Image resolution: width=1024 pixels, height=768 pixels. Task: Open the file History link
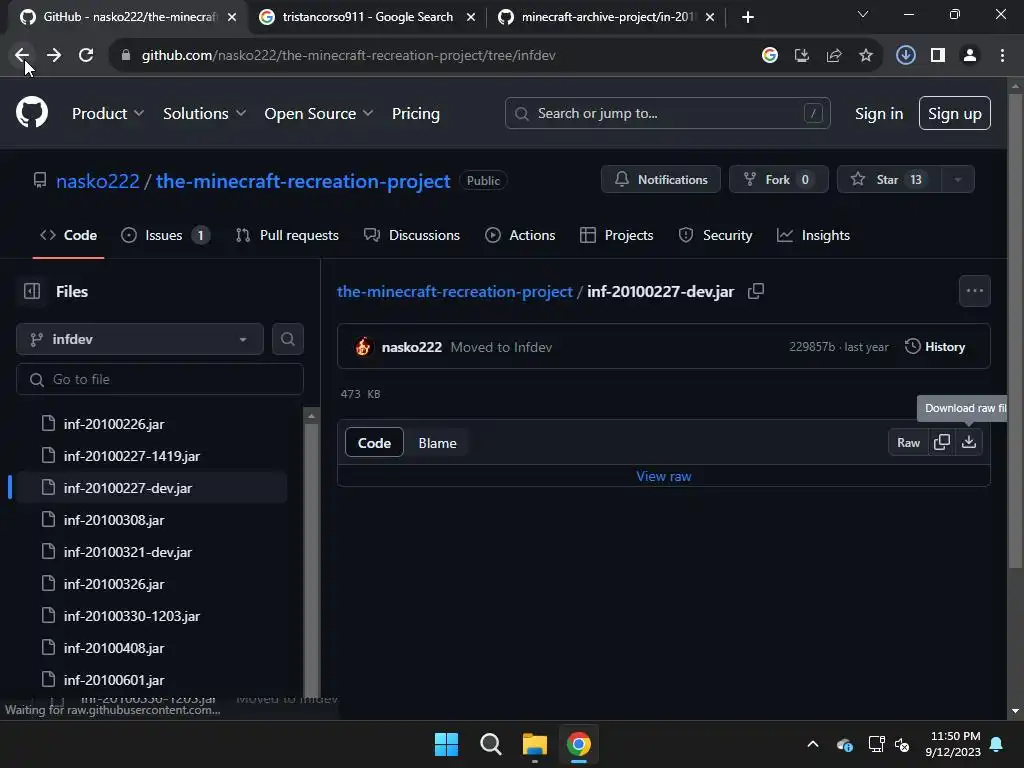coord(935,347)
